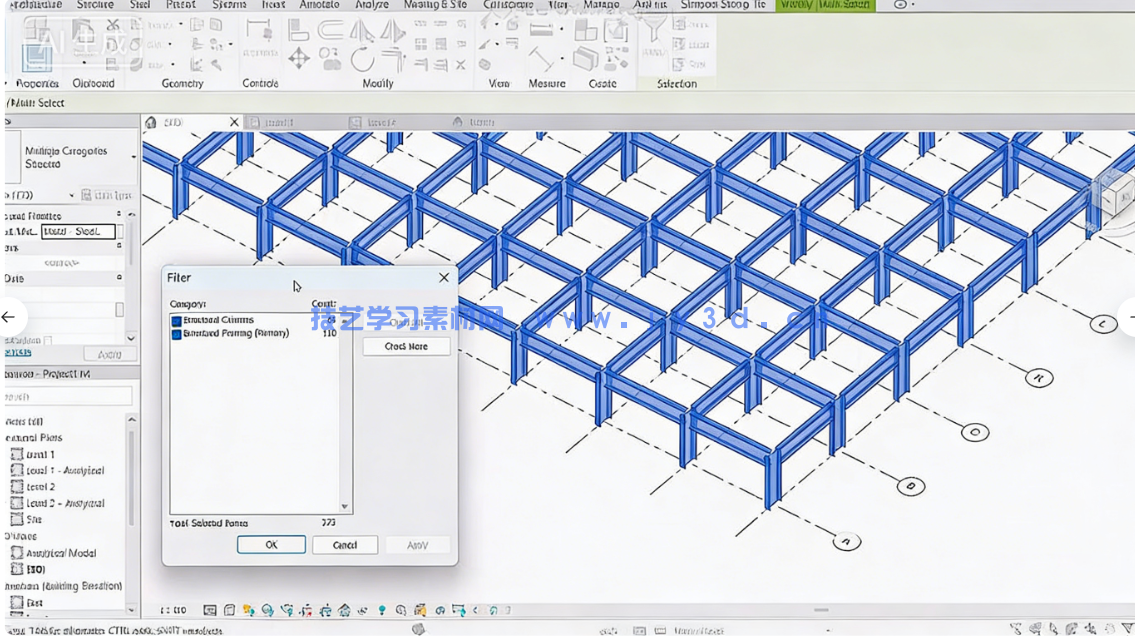The image size is (1135, 636).
Task: Click Cancel in the Filter dialog
Action: pos(344,545)
